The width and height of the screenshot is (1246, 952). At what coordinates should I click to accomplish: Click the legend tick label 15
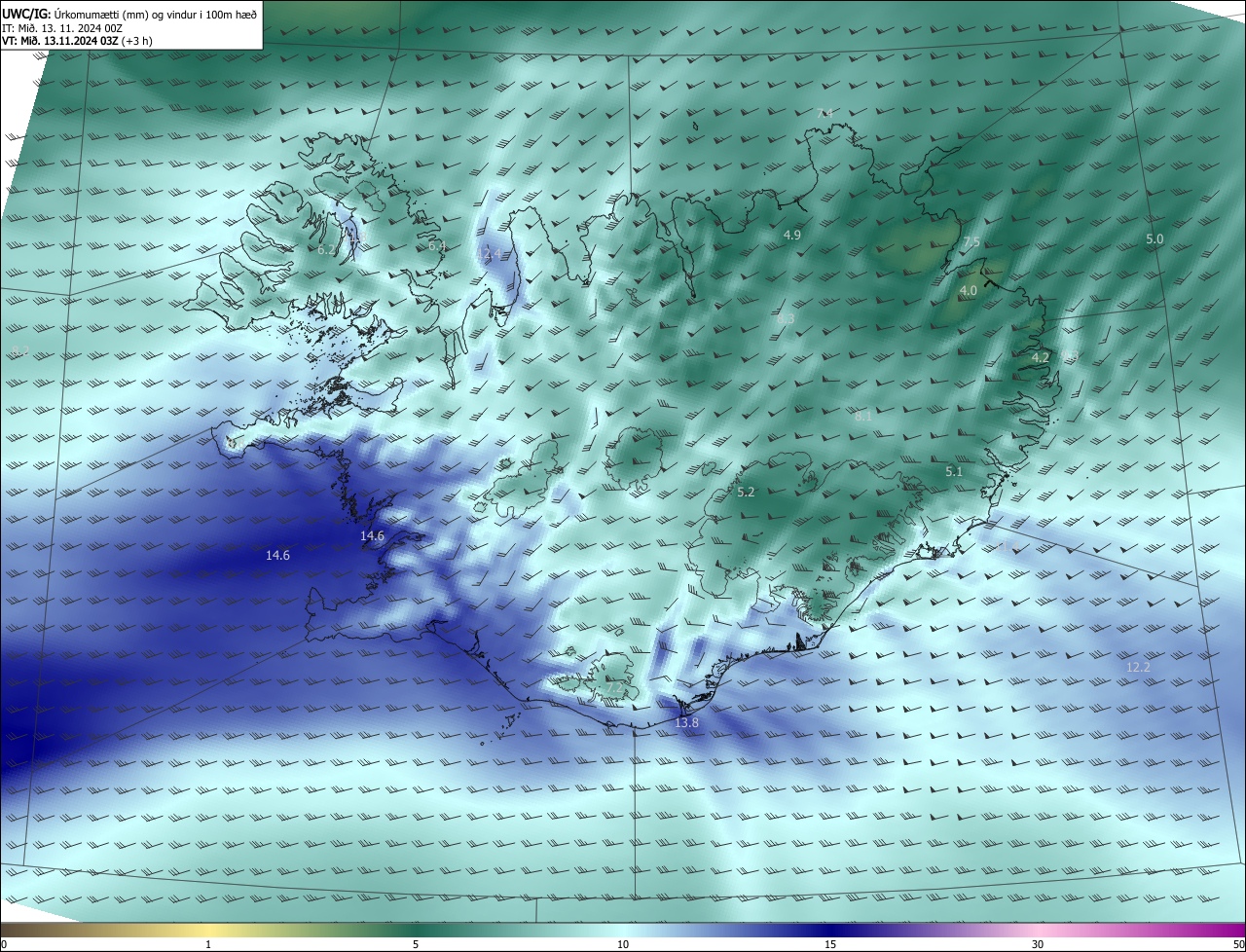coord(830,944)
